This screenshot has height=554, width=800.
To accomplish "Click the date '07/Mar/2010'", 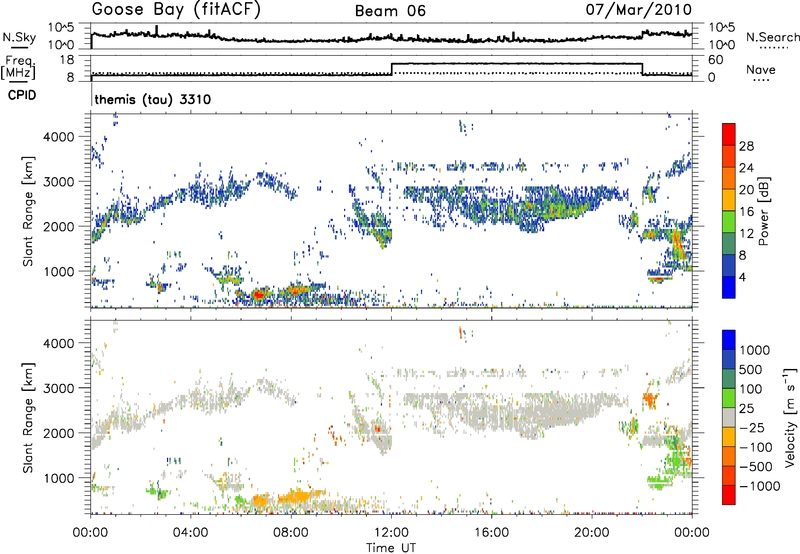I will coord(639,10).
